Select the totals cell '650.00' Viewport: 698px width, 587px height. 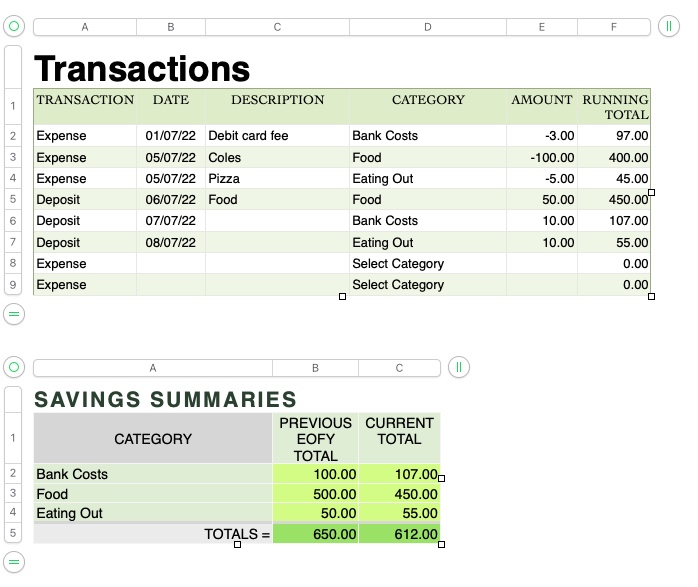coord(315,534)
